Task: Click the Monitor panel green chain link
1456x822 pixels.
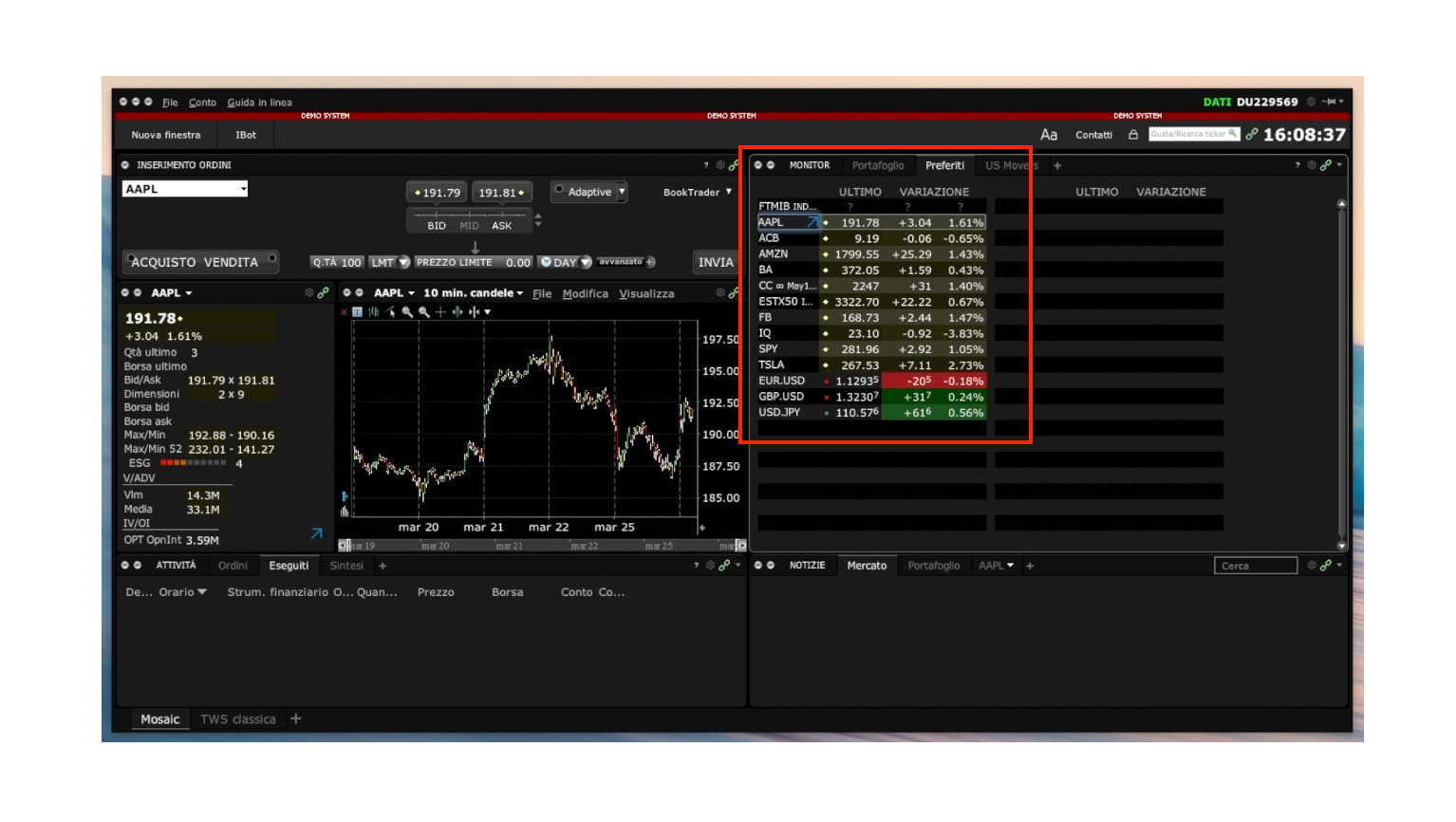Action: pyautogui.click(x=1326, y=165)
